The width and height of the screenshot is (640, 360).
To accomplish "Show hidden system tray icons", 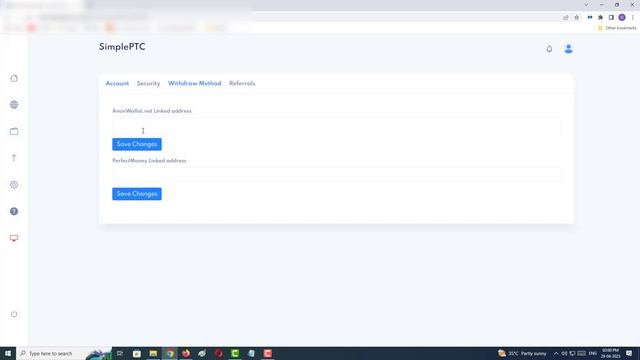I will (x=556, y=353).
